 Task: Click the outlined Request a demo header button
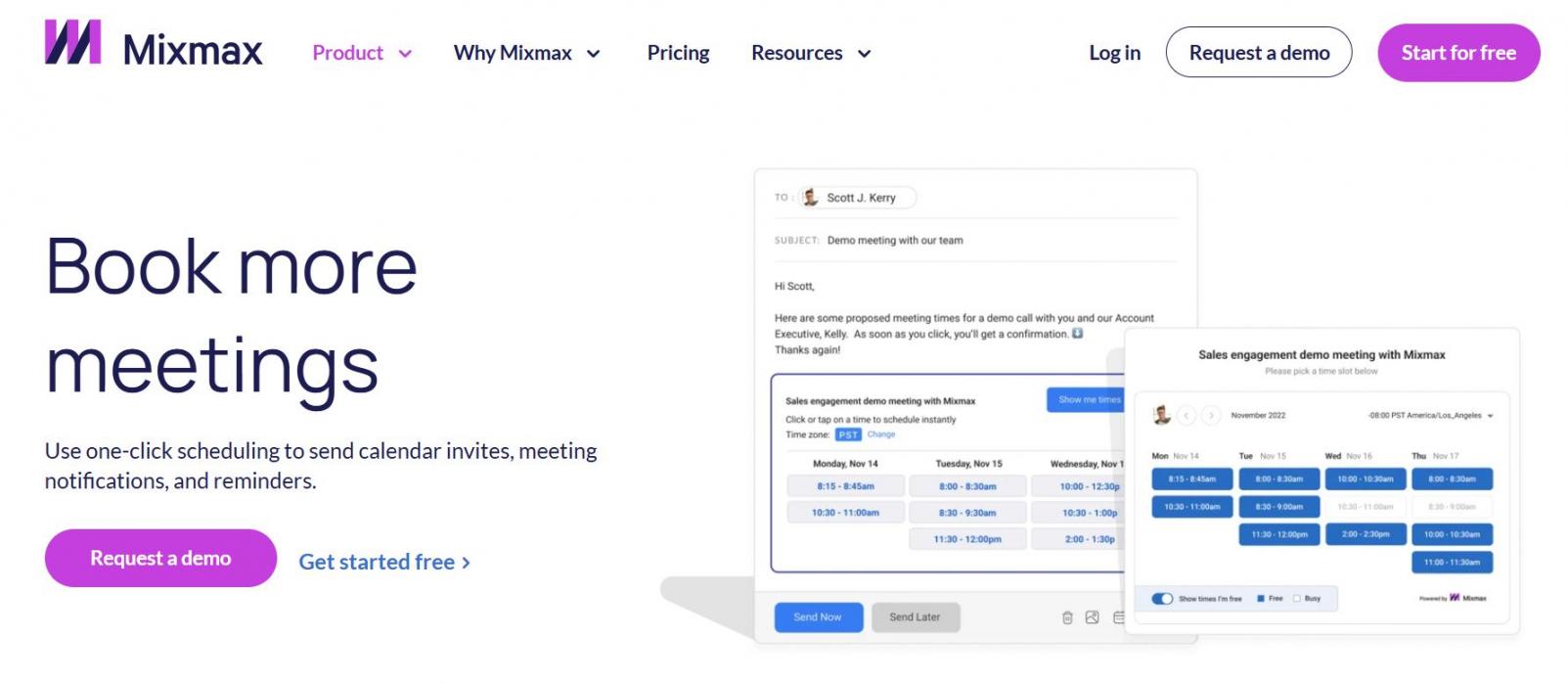(1259, 53)
